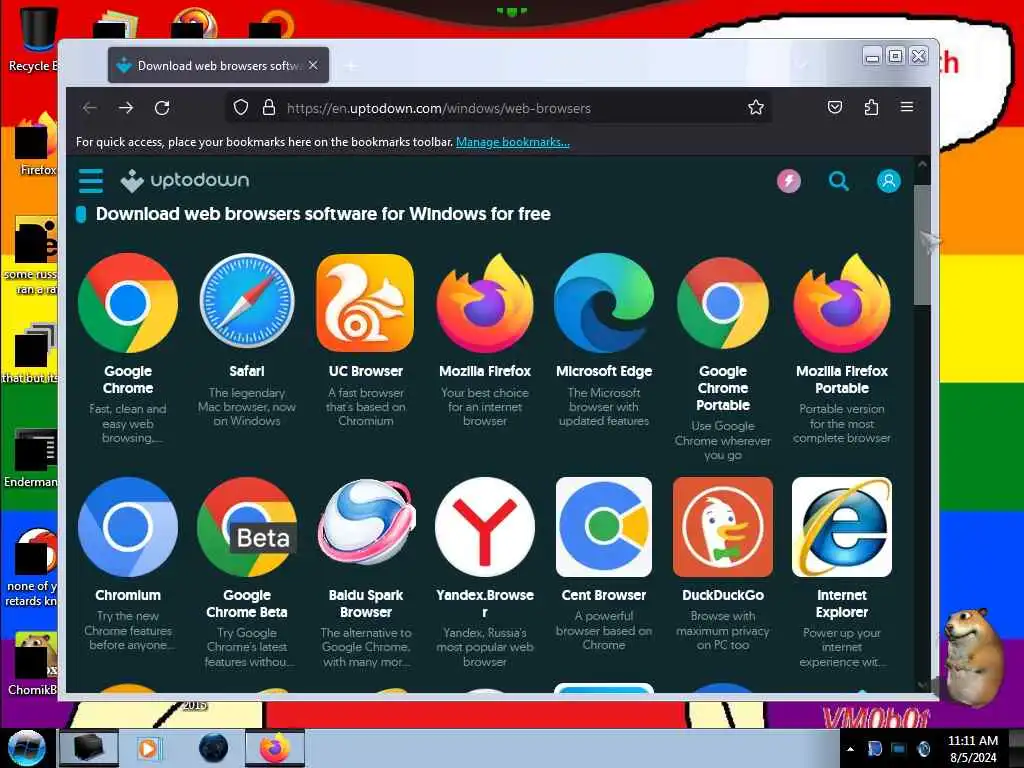This screenshot has width=1024, height=768.
Task: Open the Google Chrome title link
Action: coord(128,379)
